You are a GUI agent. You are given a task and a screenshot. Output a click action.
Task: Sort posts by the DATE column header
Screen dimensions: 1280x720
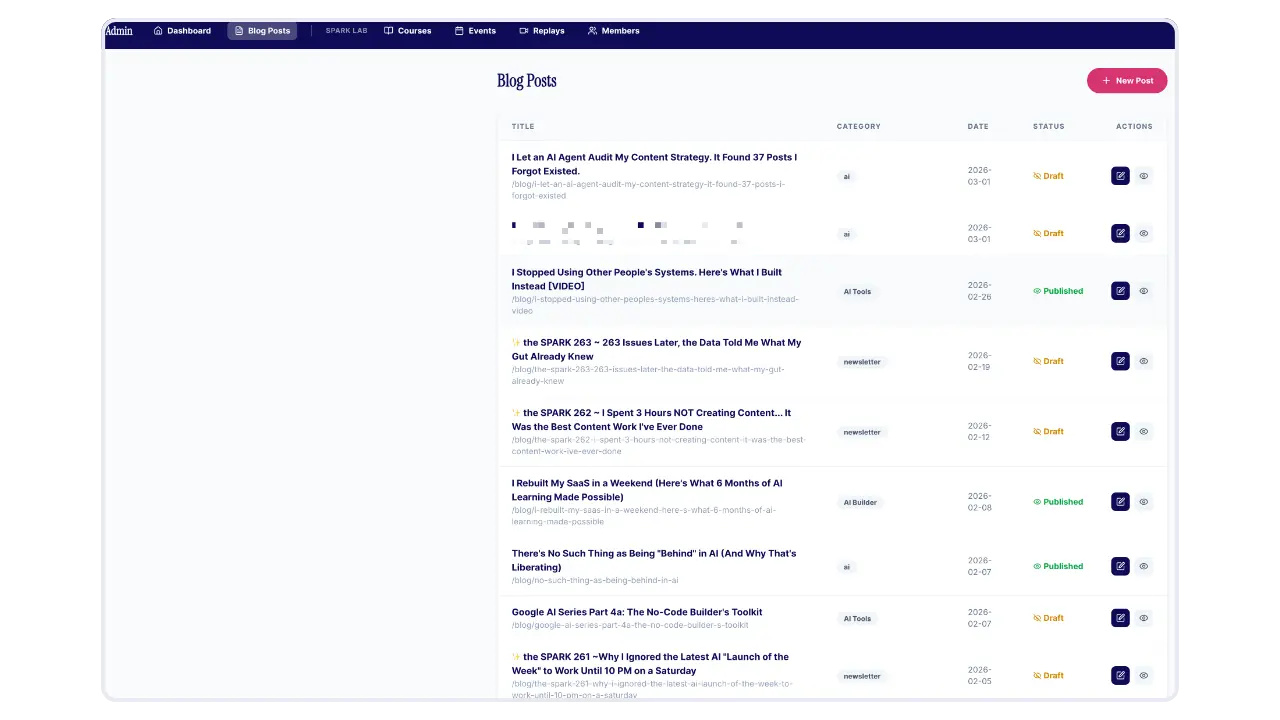tap(978, 126)
